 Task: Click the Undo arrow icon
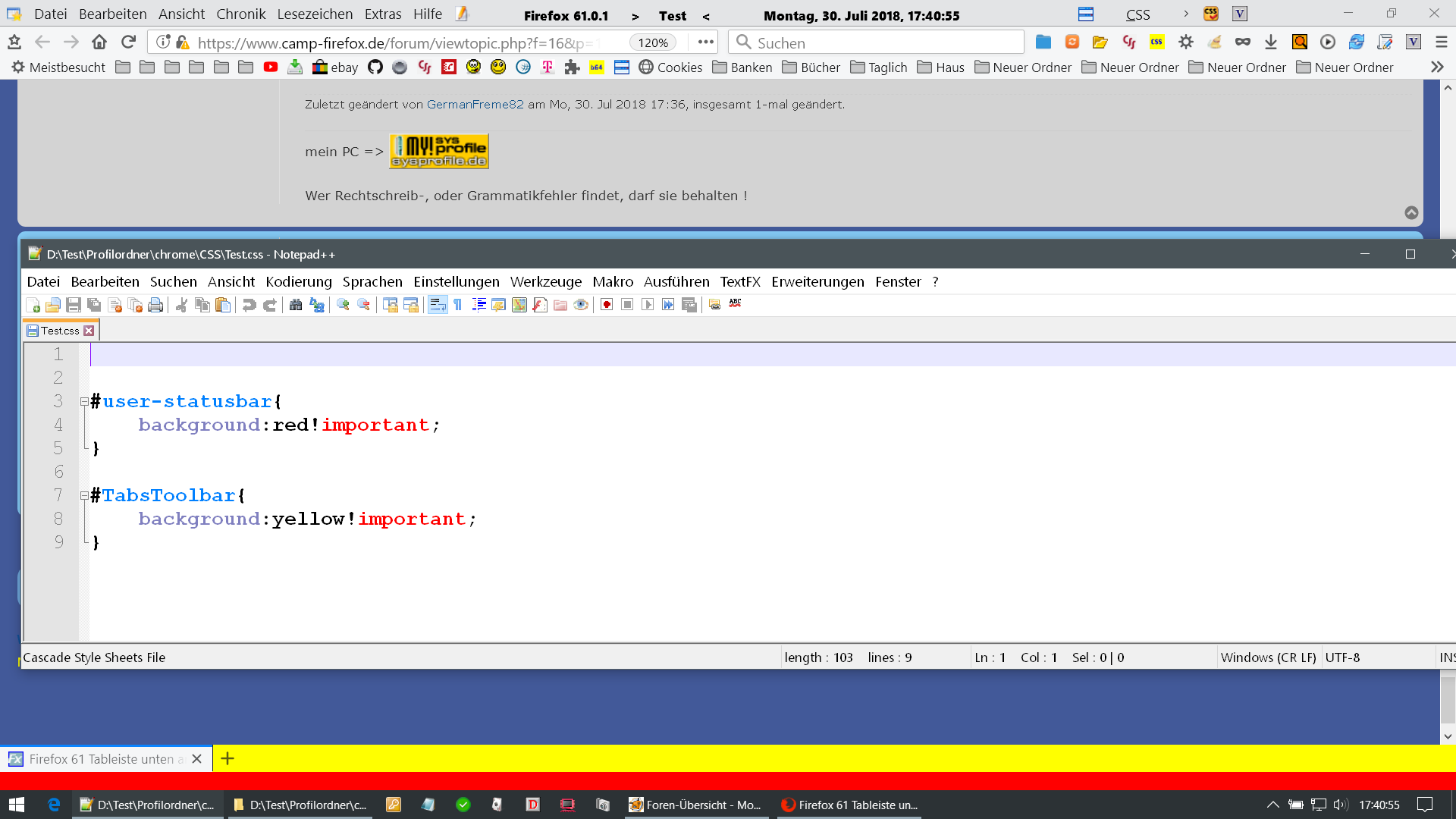pos(249,305)
